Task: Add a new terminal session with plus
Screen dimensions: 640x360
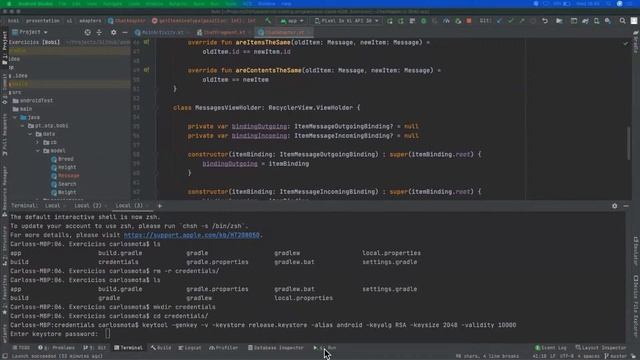Action: point(160,206)
